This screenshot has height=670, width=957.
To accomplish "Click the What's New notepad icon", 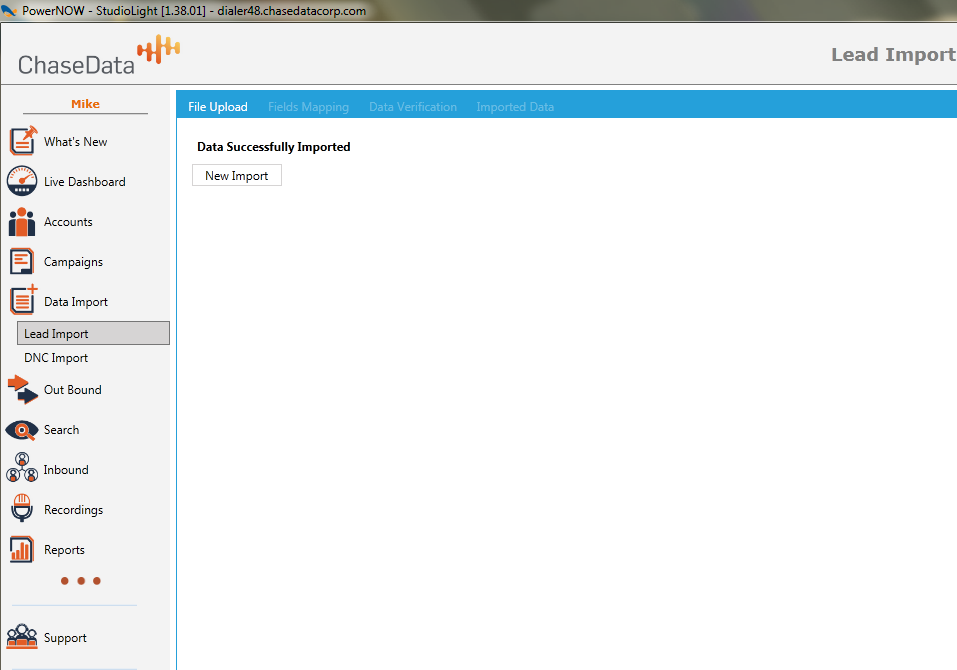I will pos(22,141).
